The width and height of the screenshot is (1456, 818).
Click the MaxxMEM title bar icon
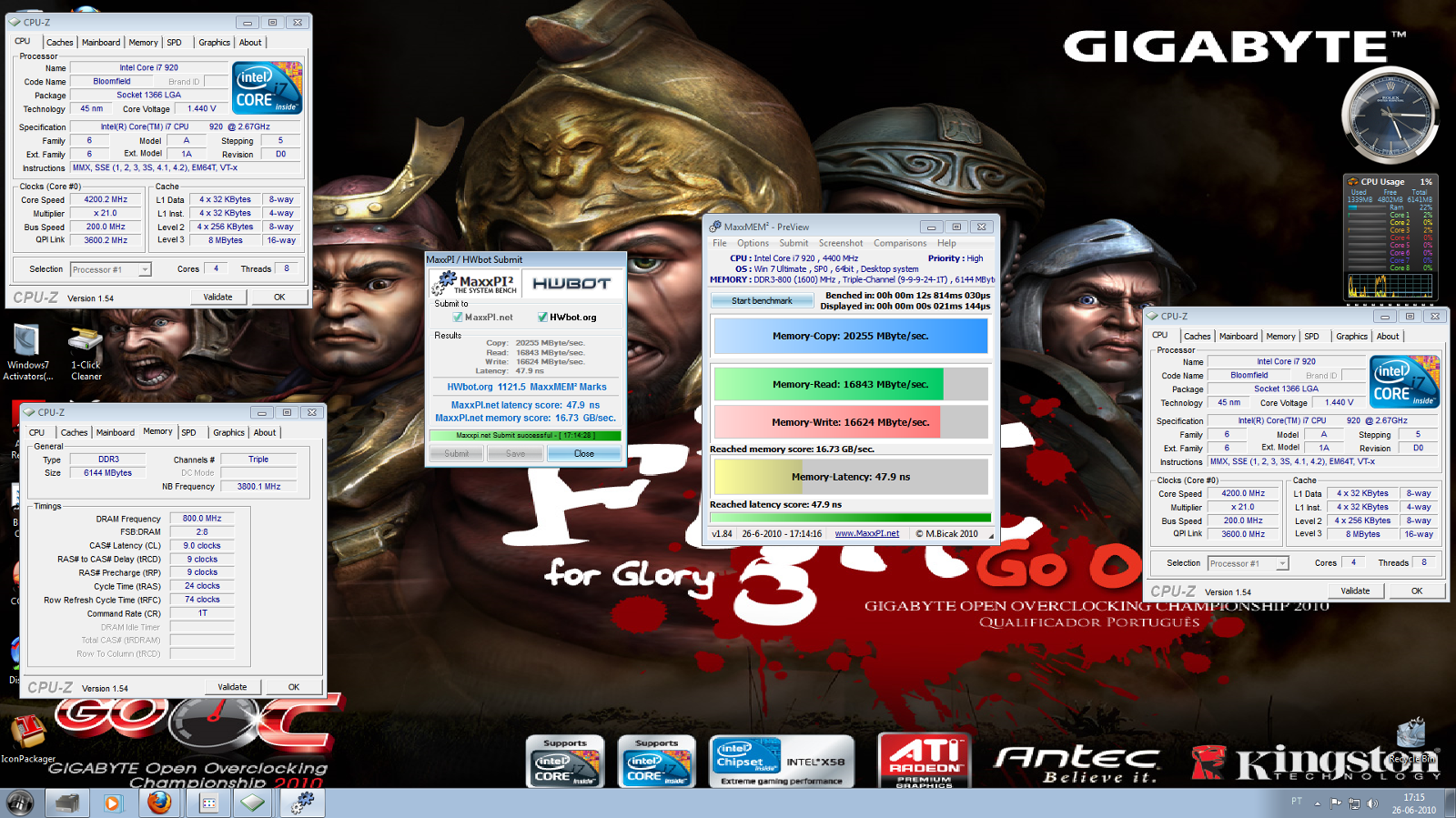click(x=716, y=227)
